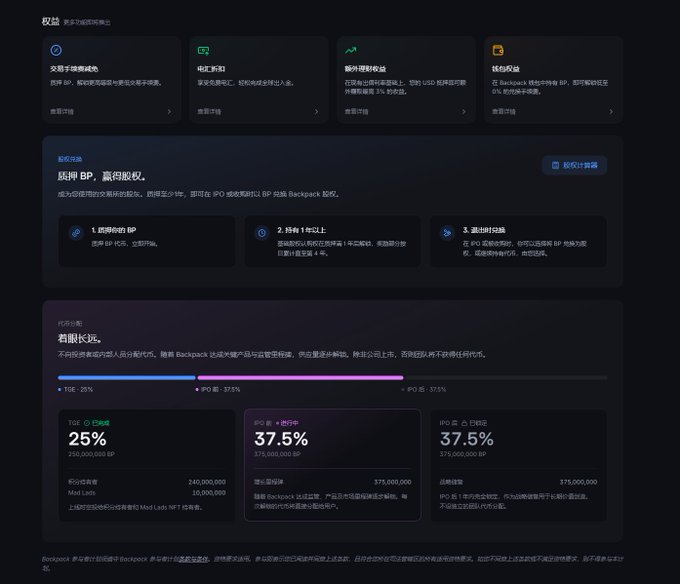
Task: Click the 'Mad Lads' row label
Action: click(x=82, y=493)
